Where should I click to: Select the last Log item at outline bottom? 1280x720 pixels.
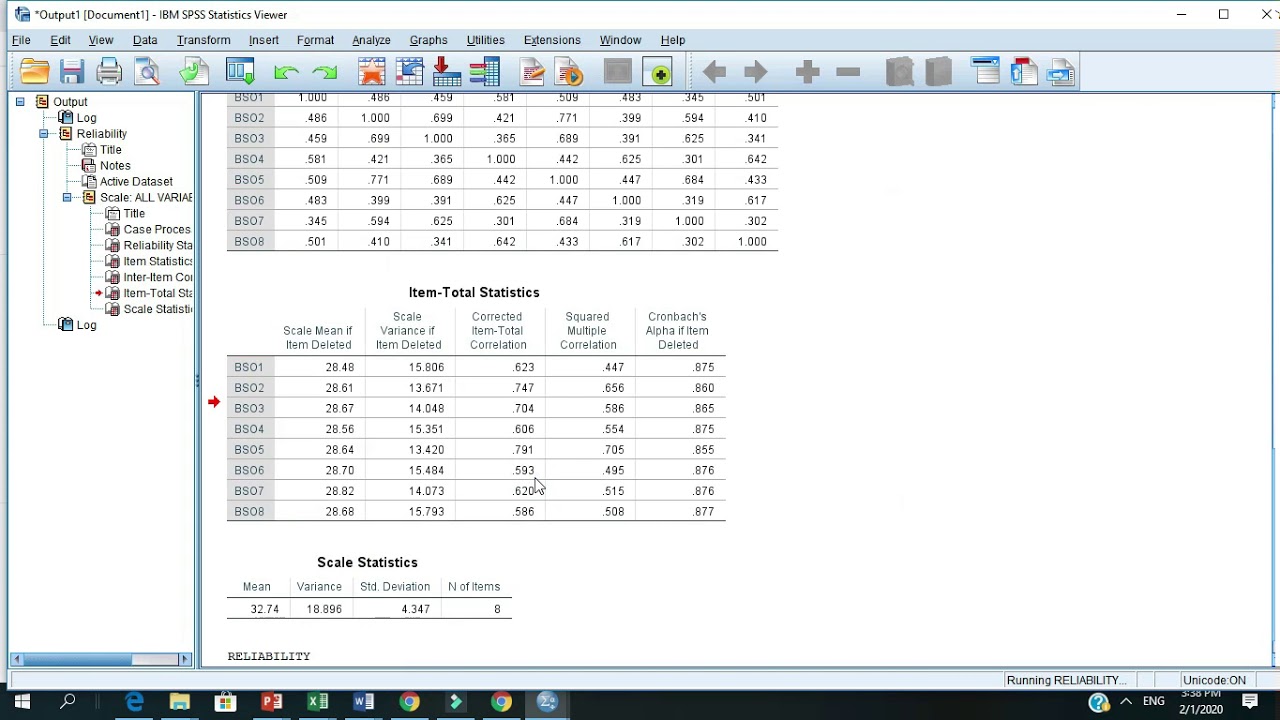click(86, 326)
